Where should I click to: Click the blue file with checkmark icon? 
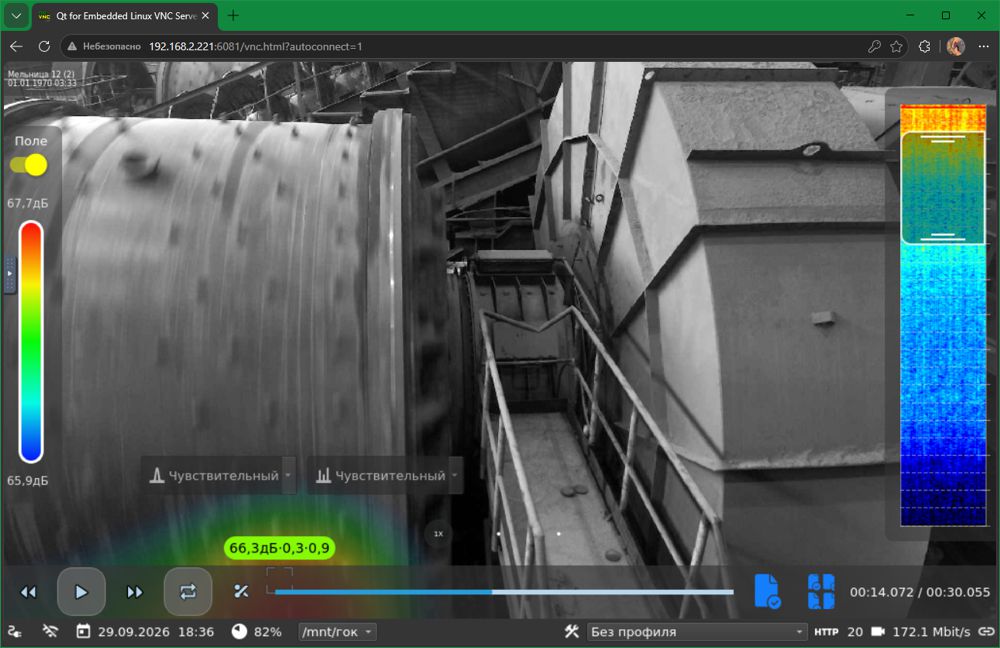coord(767,591)
